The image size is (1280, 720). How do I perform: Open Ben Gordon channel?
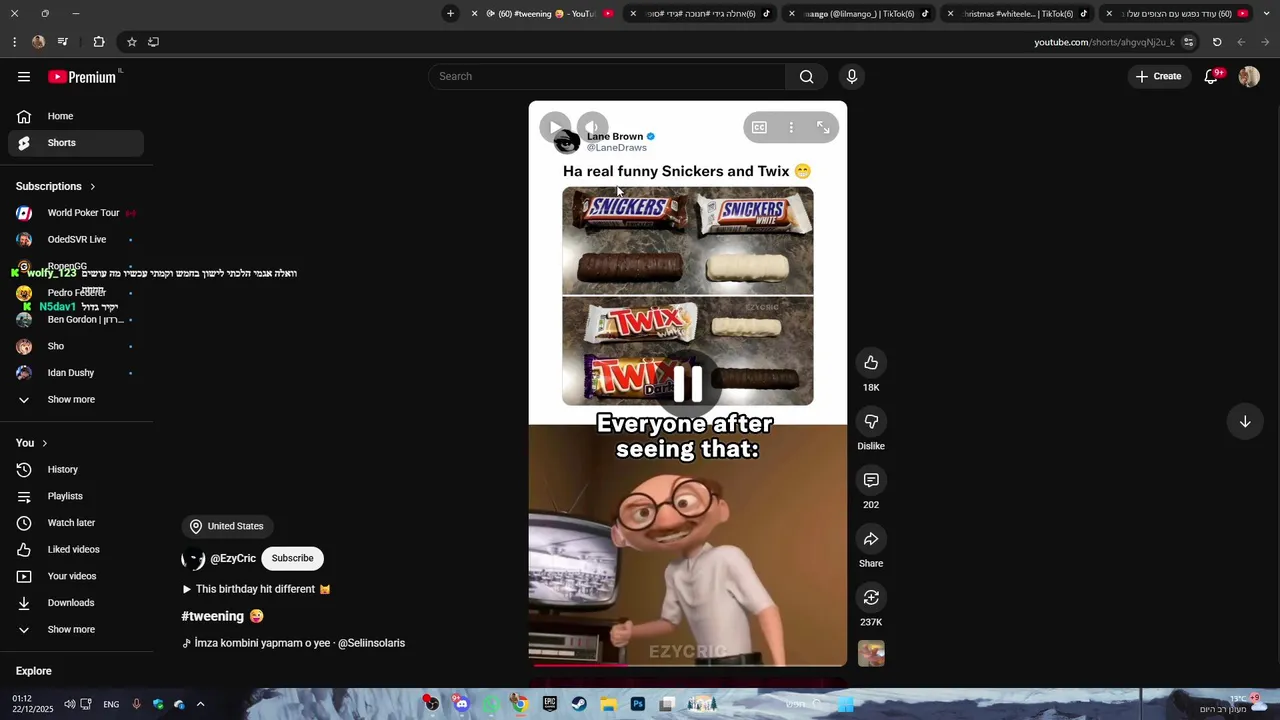(x=76, y=320)
